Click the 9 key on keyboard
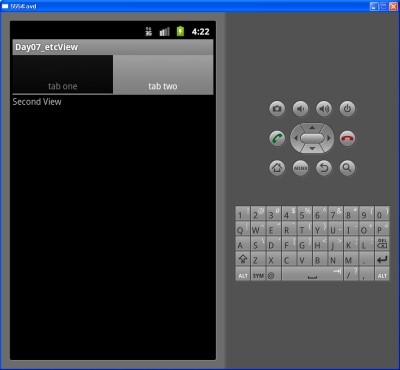 366,214
